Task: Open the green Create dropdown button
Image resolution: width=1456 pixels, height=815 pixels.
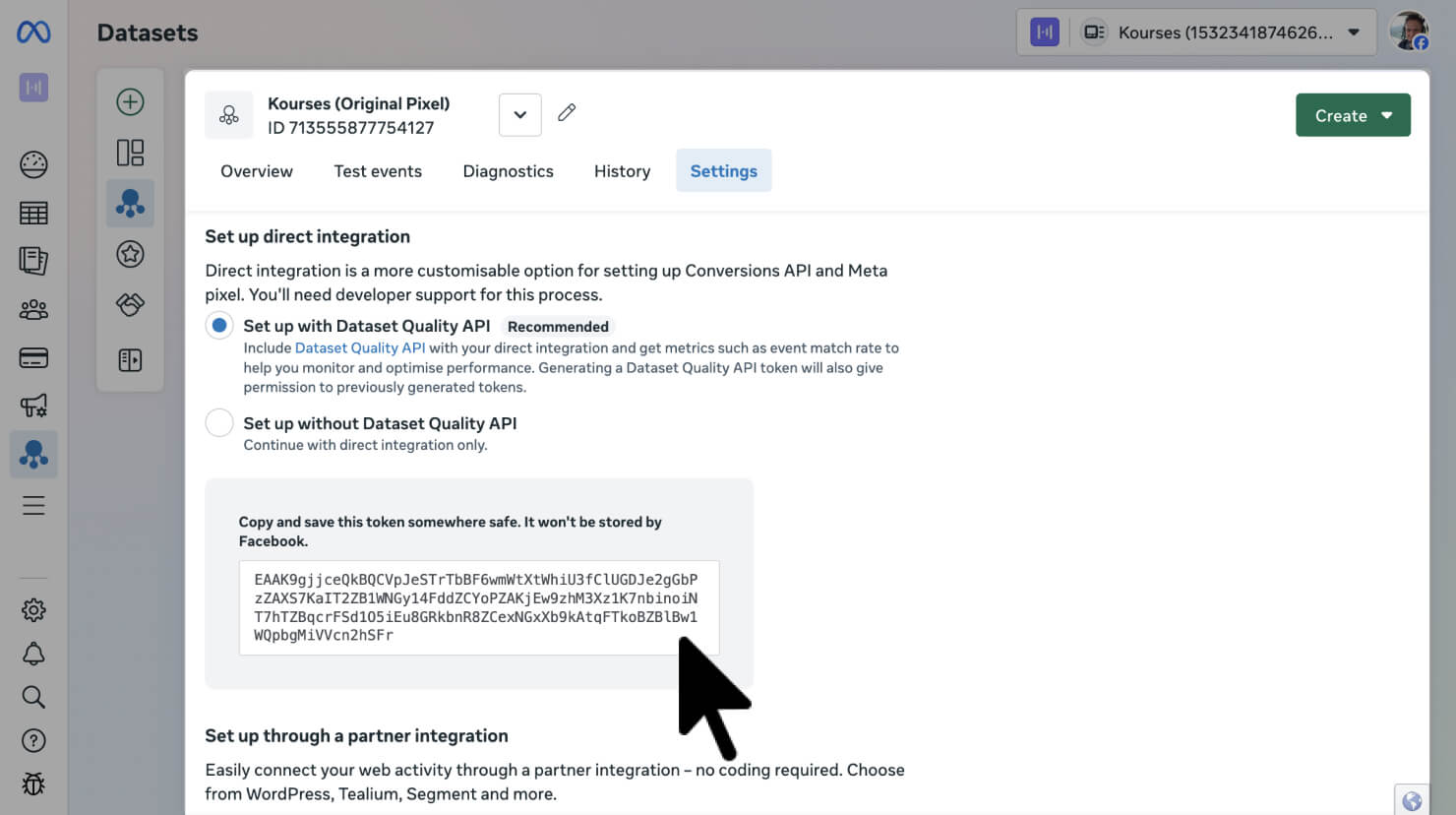Action: (x=1353, y=115)
